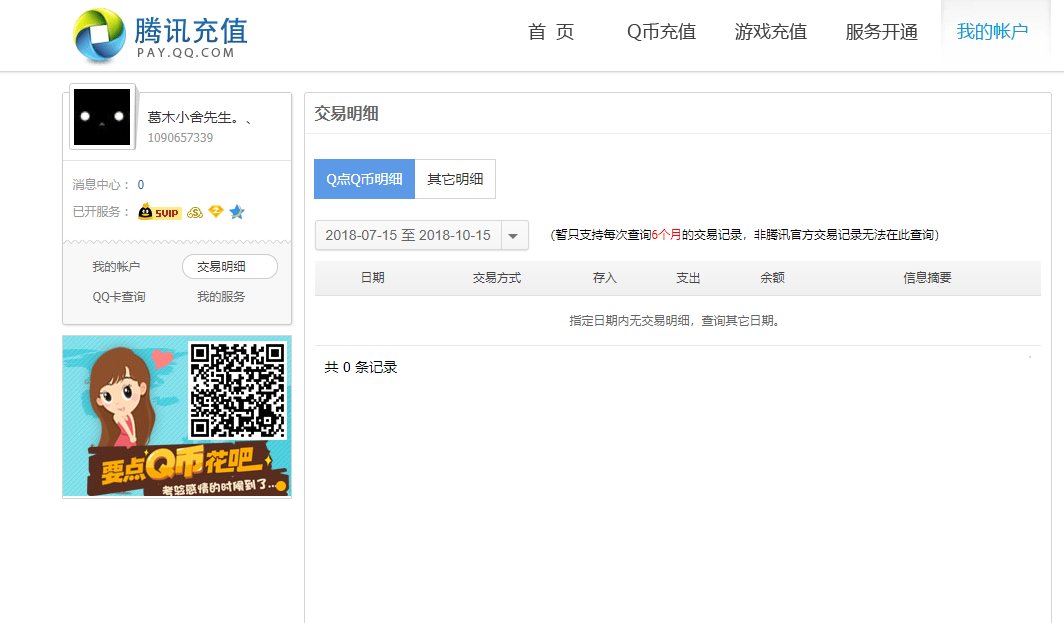Open the QQ卡查询 sidebar link

tap(119, 297)
